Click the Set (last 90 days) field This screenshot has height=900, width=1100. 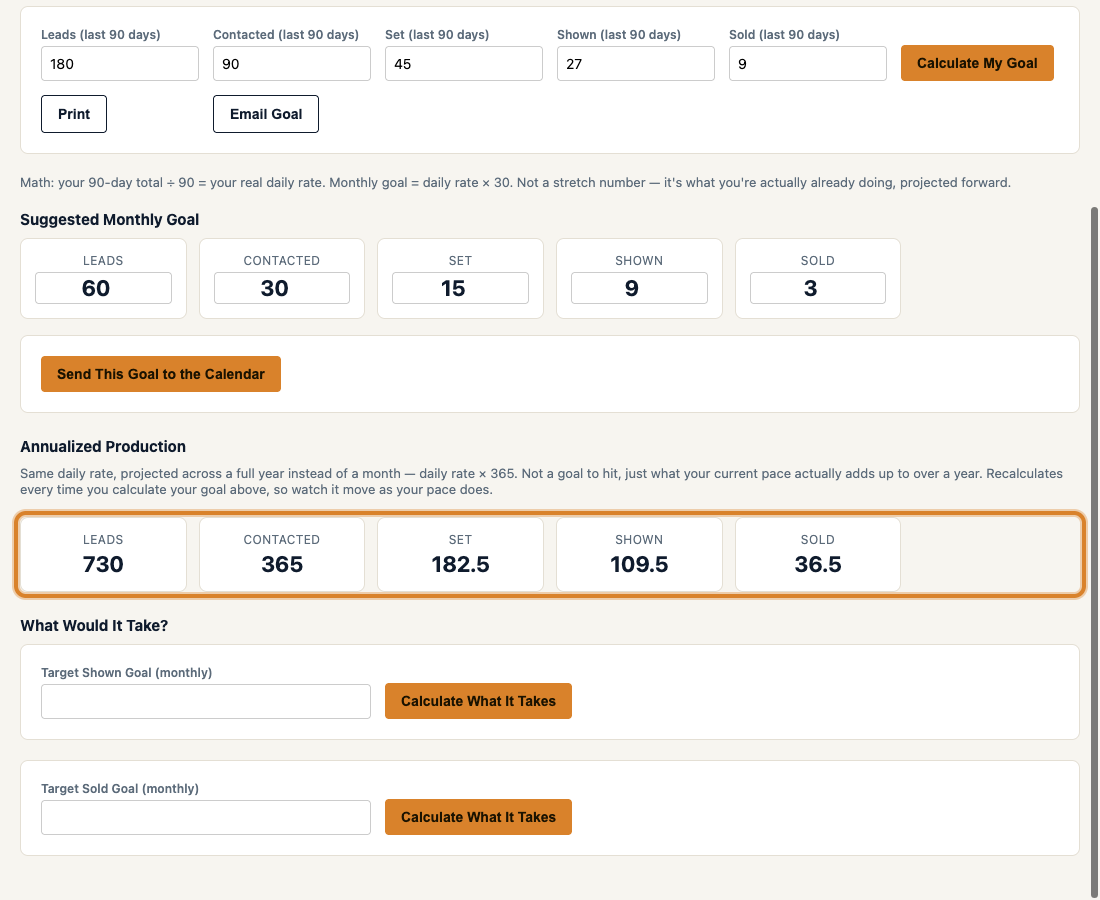464,64
